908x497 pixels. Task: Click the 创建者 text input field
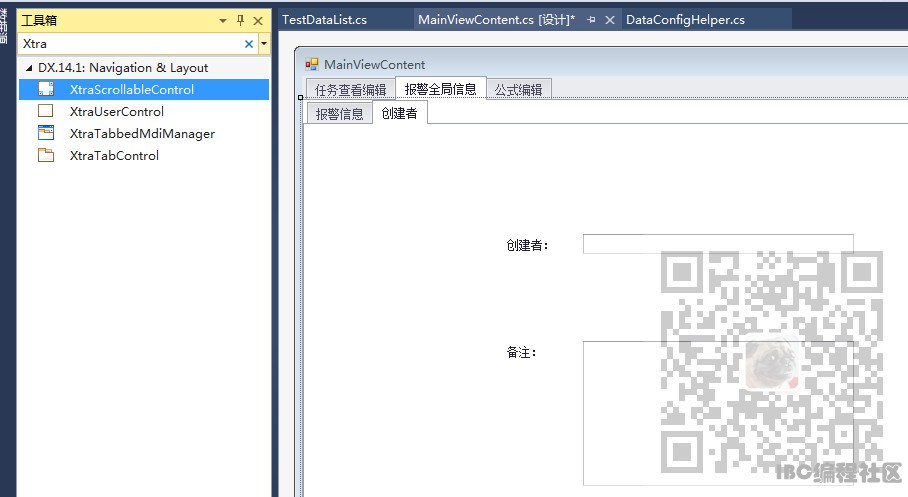tap(718, 244)
